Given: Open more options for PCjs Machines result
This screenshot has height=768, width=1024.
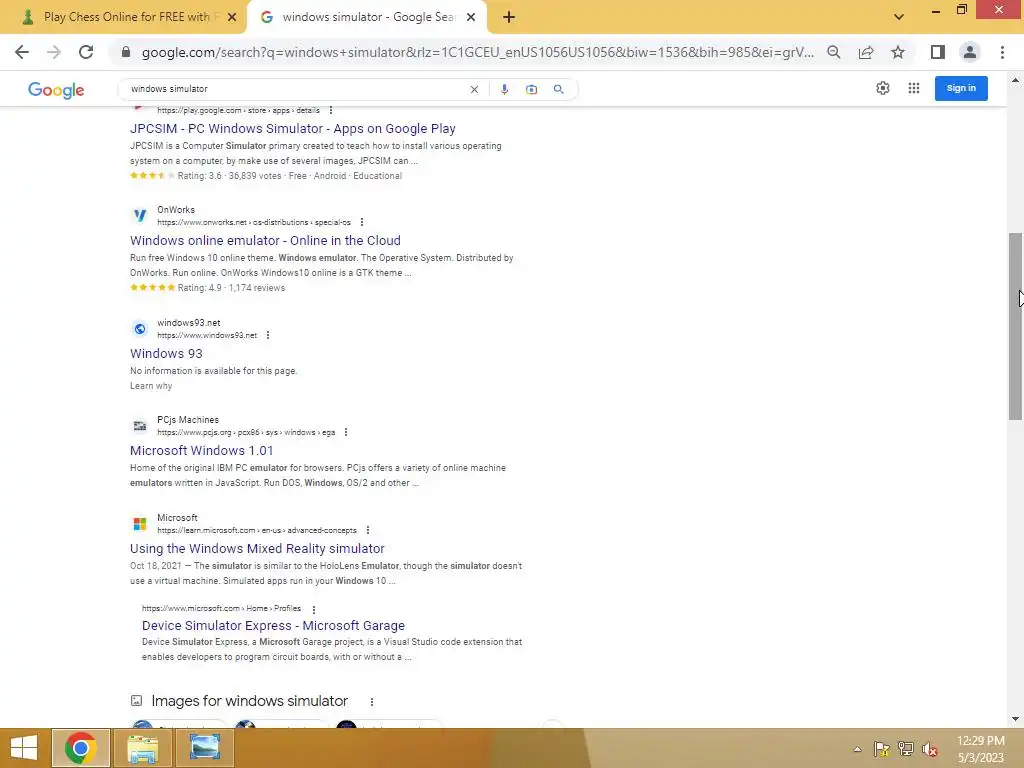Looking at the screenshot, I should coord(346,432).
